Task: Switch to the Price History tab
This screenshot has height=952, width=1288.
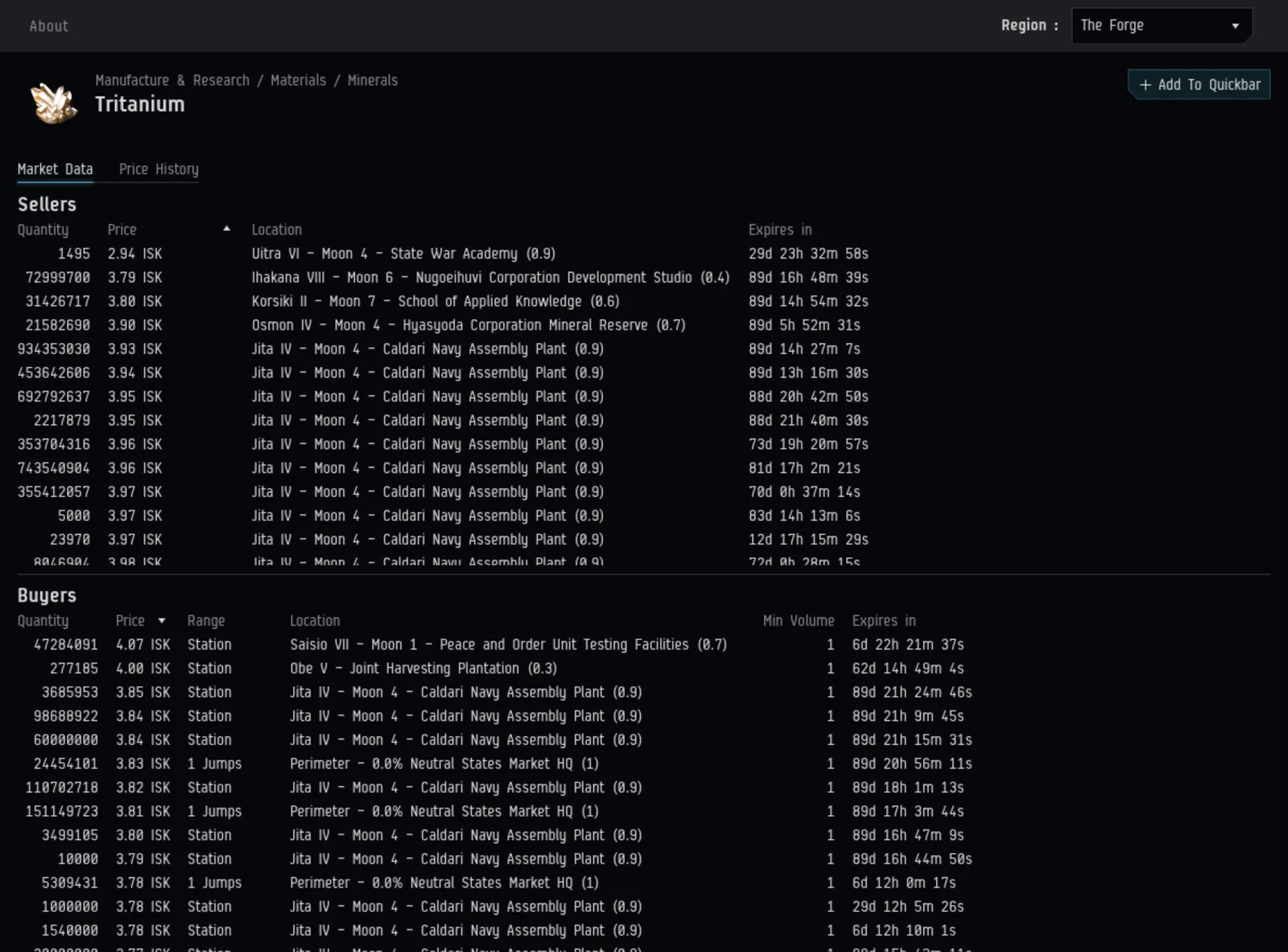Action: [x=159, y=169]
